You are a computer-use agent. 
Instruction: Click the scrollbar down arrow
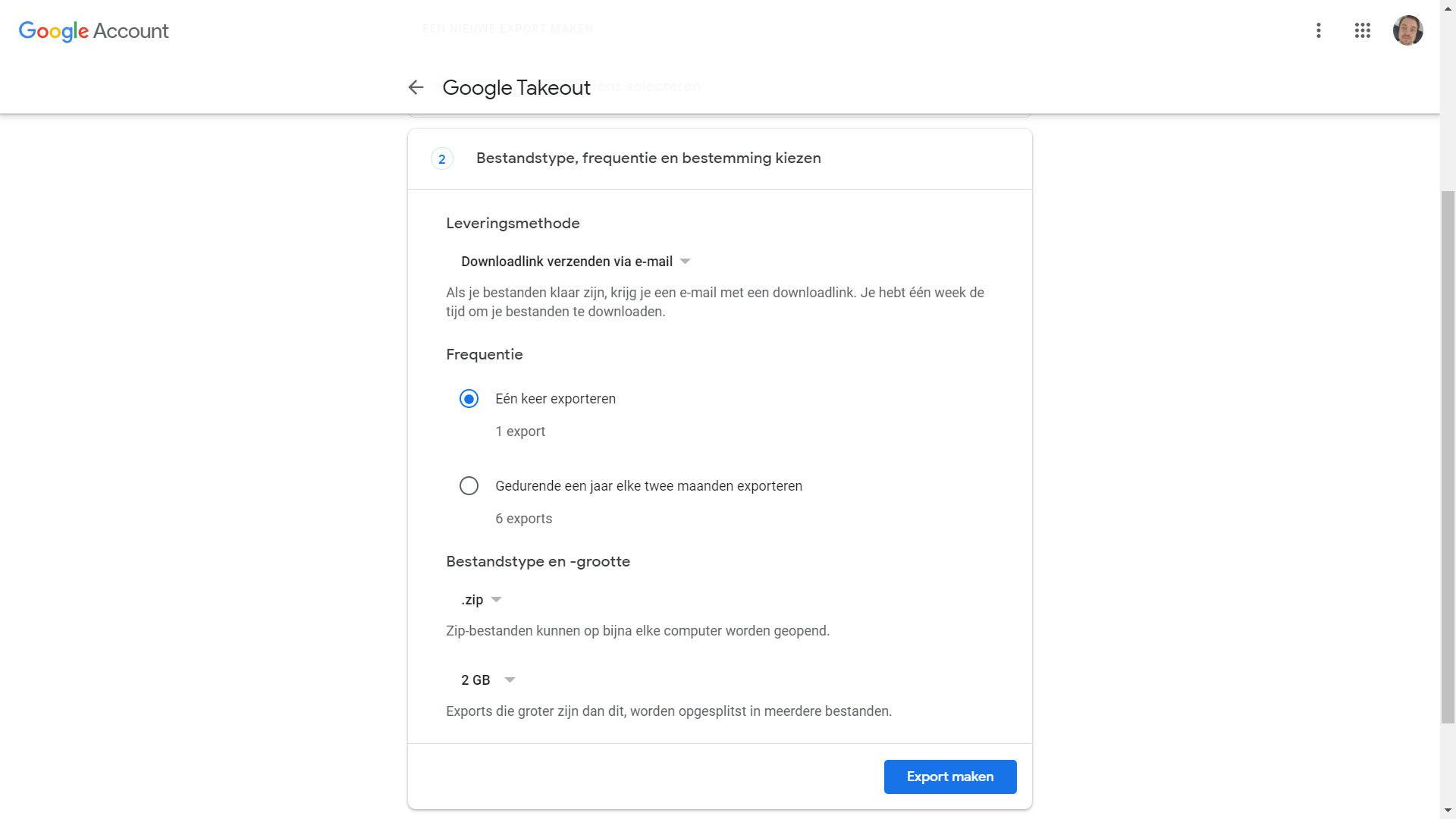[1448, 811]
